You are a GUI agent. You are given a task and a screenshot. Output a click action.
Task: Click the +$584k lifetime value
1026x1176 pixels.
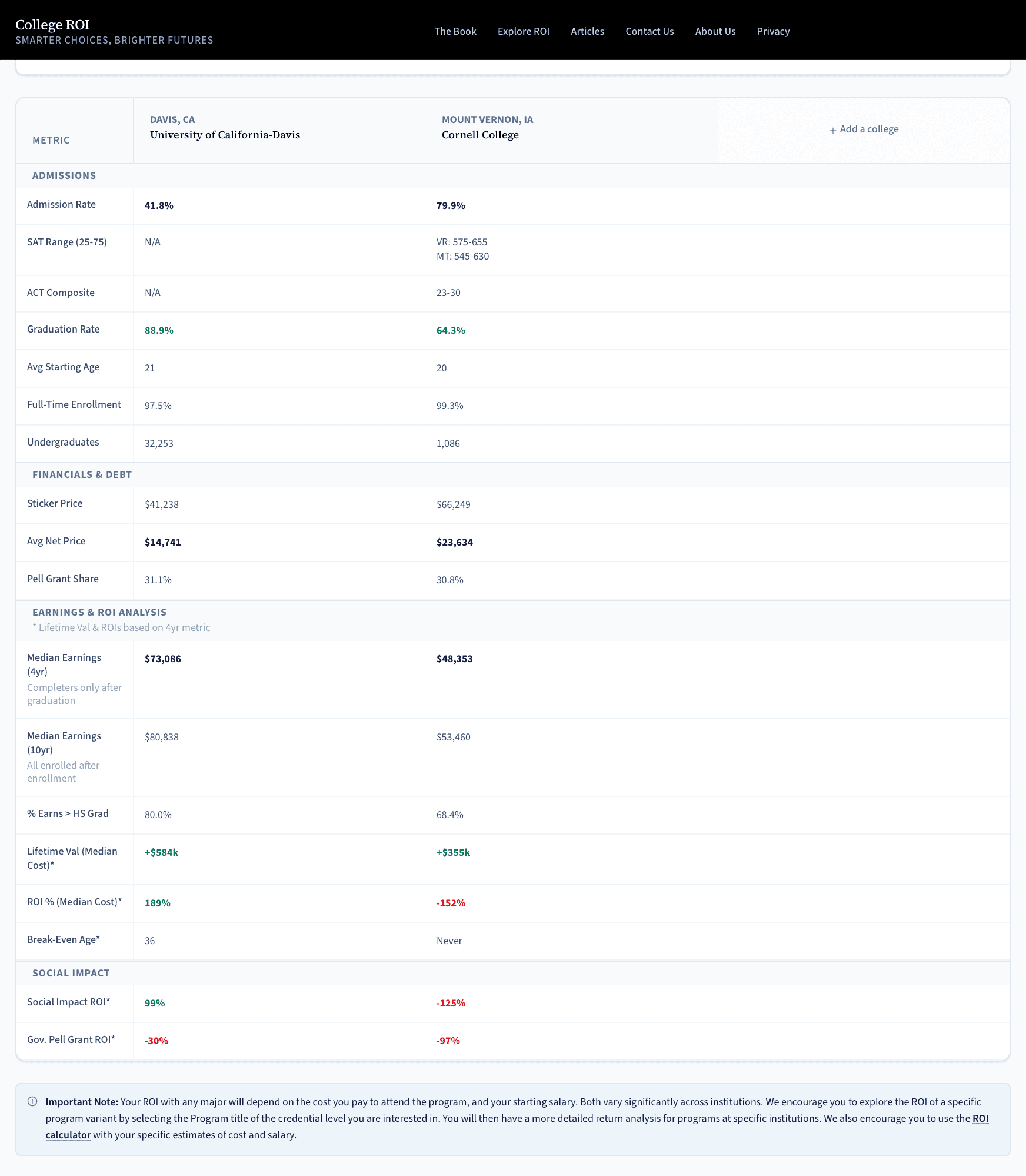pos(161,852)
